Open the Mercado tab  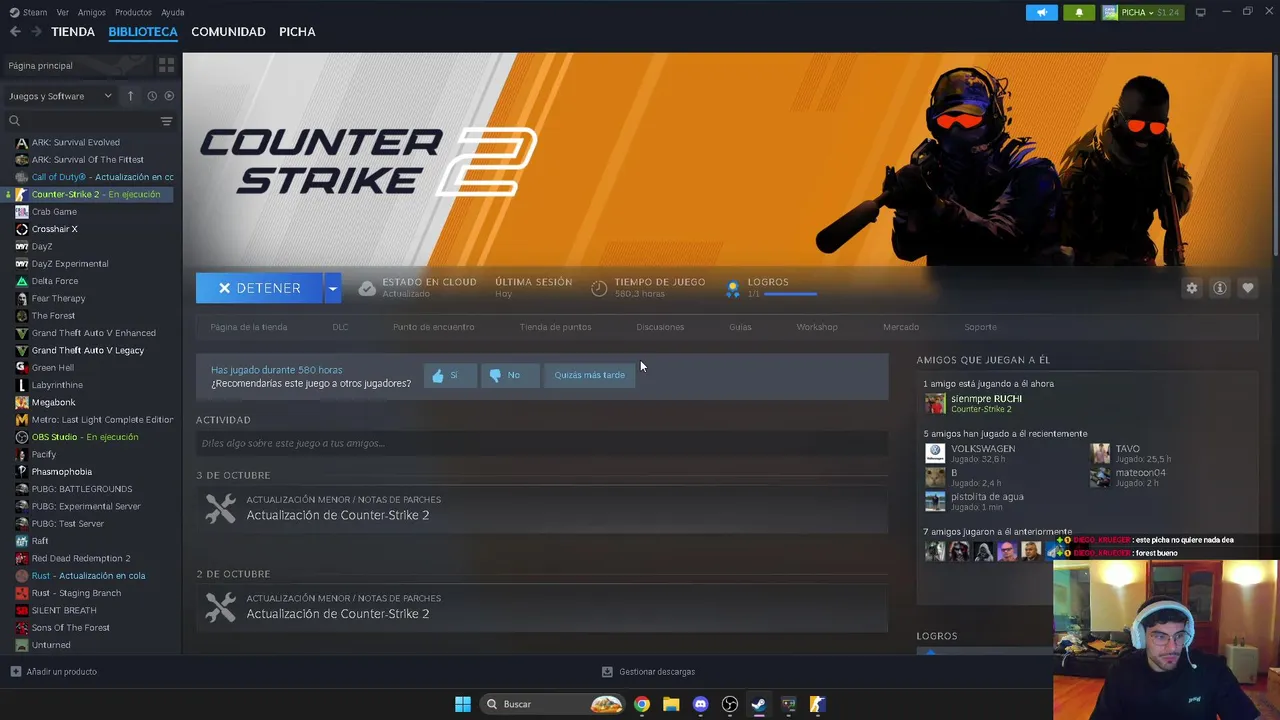pyautogui.click(x=901, y=327)
